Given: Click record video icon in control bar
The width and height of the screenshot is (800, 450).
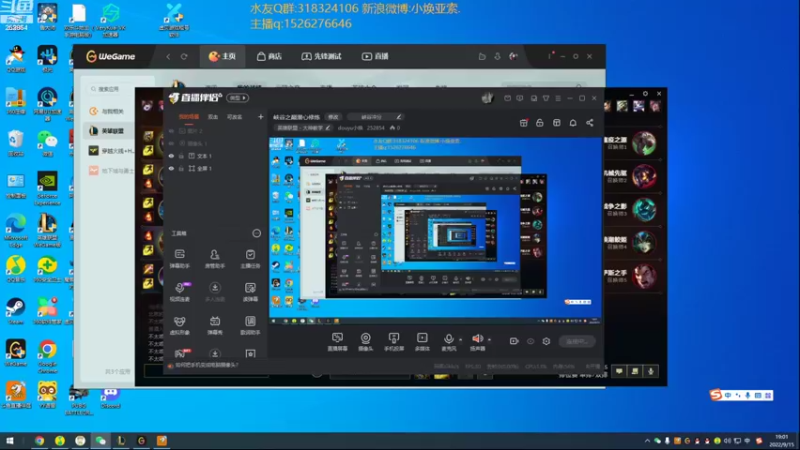Looking at the screenshot, I should (x=514, y=341).
